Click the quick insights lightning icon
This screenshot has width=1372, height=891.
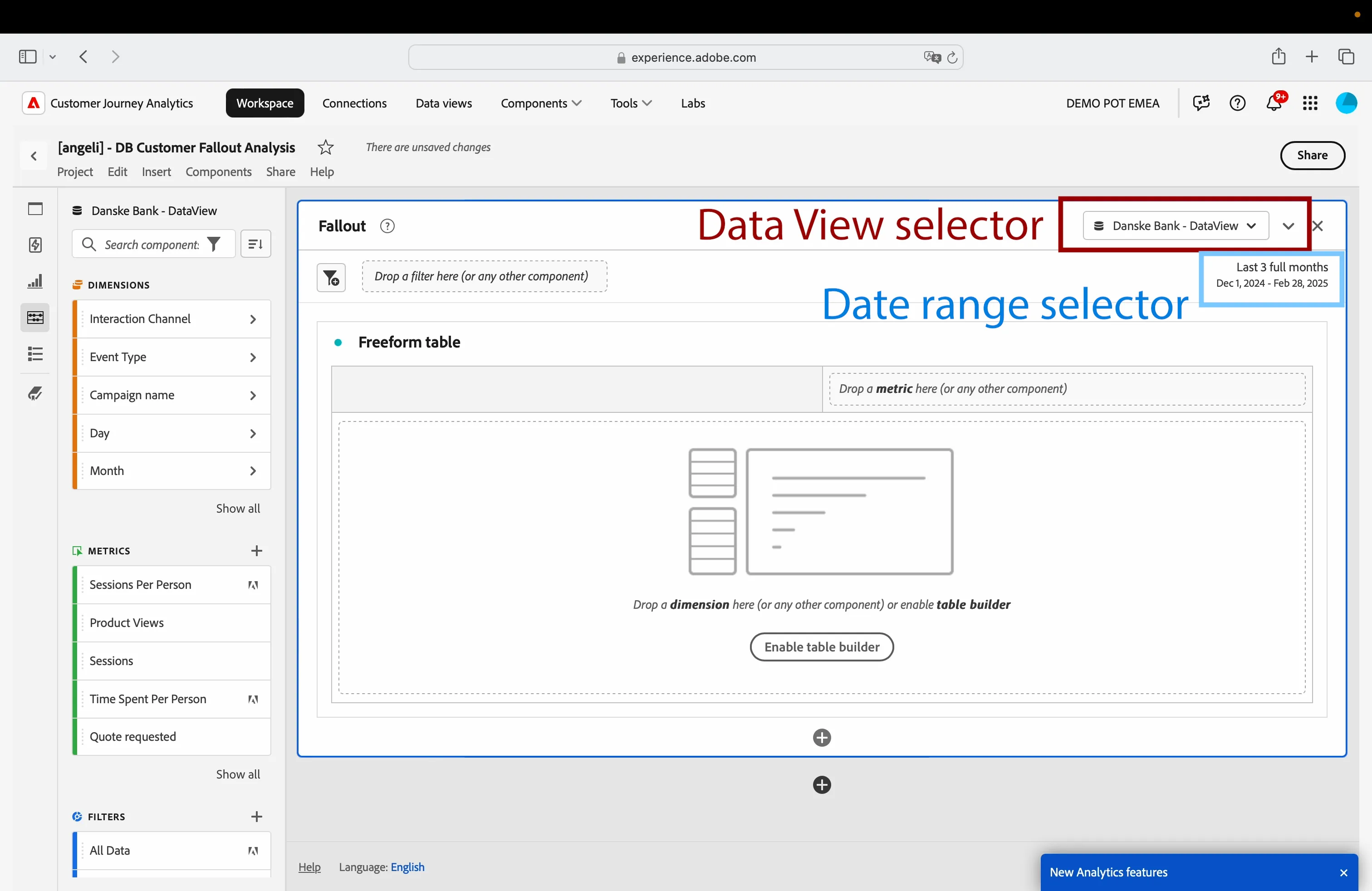[x=35, y=245]
